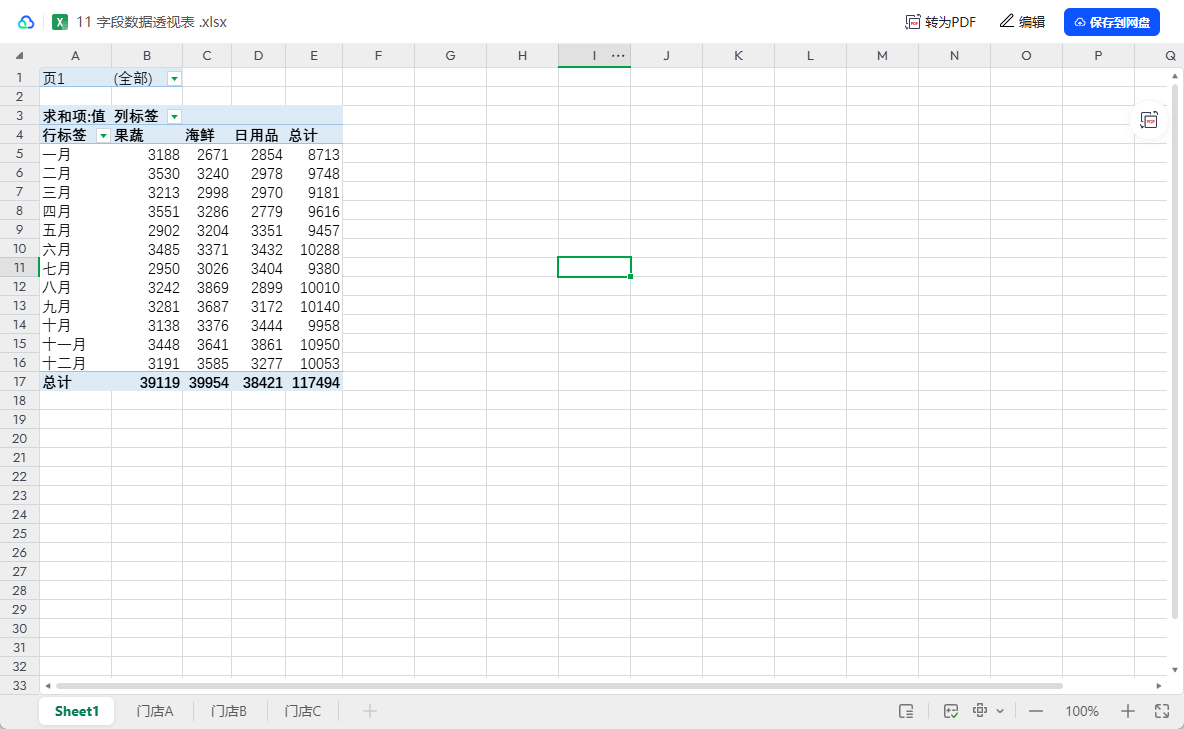Click the 转为PDF conversion icon
The image size is (1184, 729).
[913, 20]
